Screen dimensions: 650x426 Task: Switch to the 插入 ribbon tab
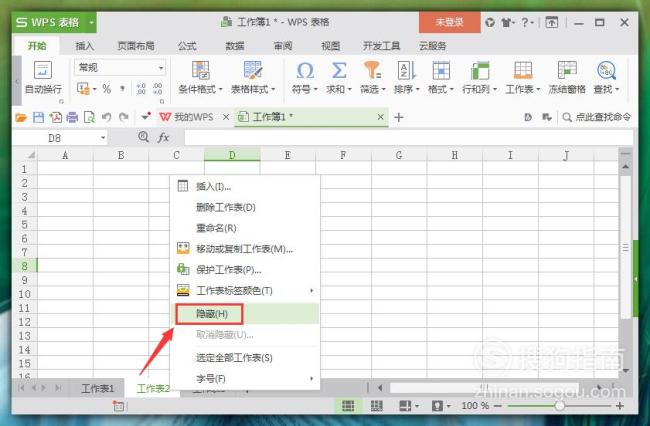(85, 46)
